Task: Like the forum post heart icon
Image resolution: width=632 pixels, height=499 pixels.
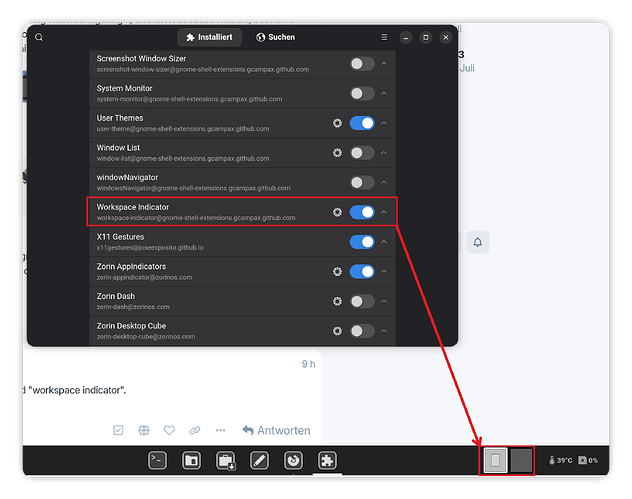Action: [x=169, y=430]
